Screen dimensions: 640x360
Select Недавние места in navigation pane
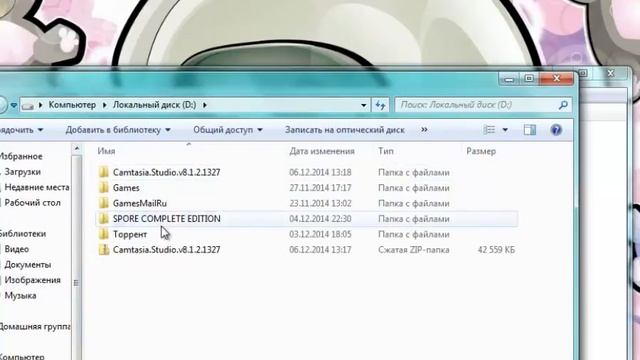point(37,187)
